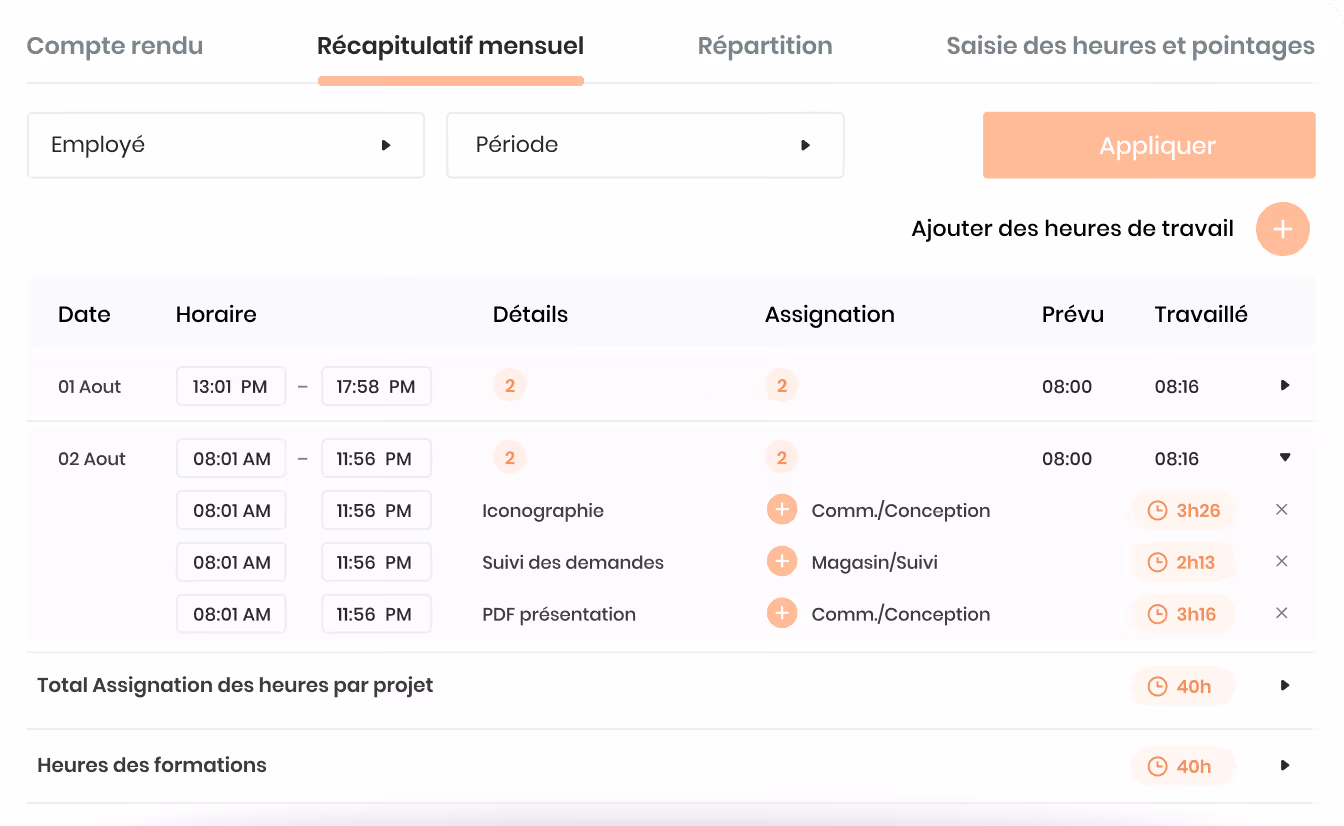Click the clock icon of the 3h16 badge
Screen dimensions: 1344x826
click(x=1157, y=615)
